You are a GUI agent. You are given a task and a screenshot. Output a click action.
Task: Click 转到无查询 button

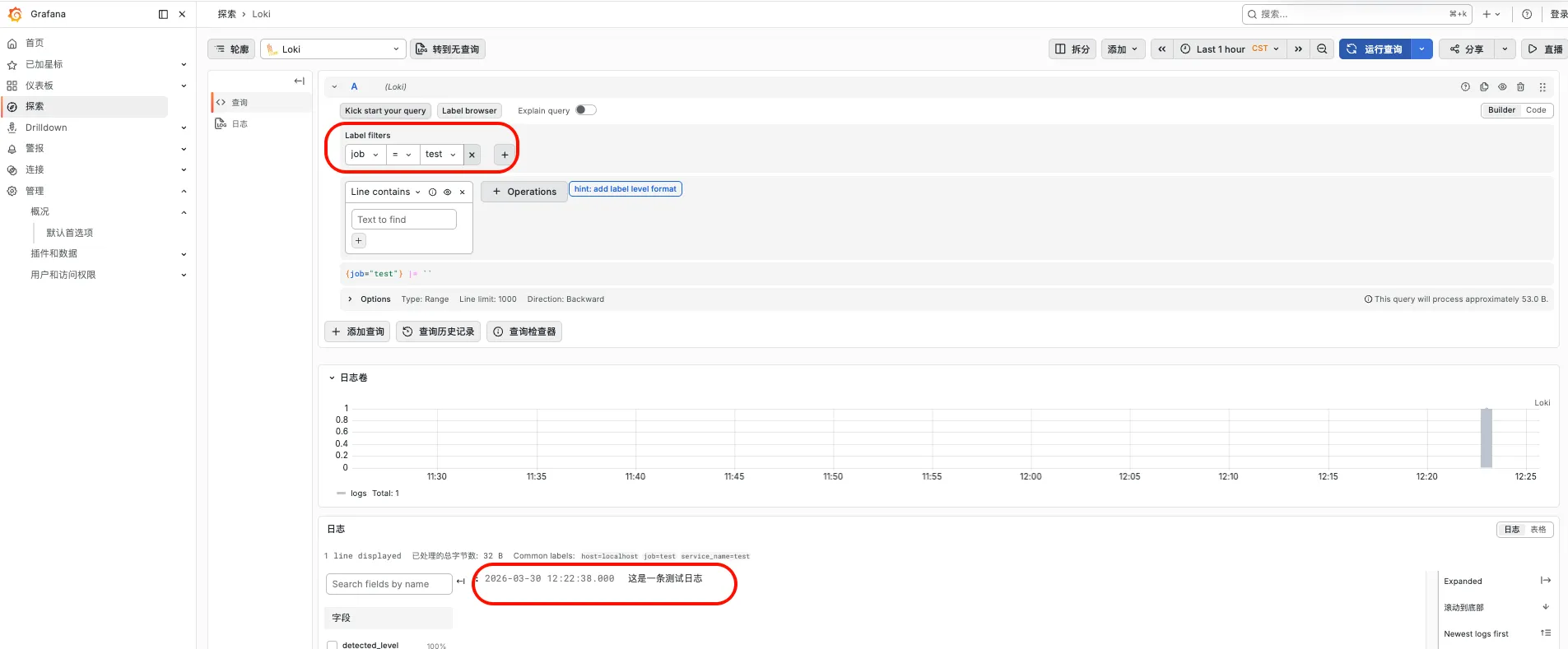click(x=448, y=49)
